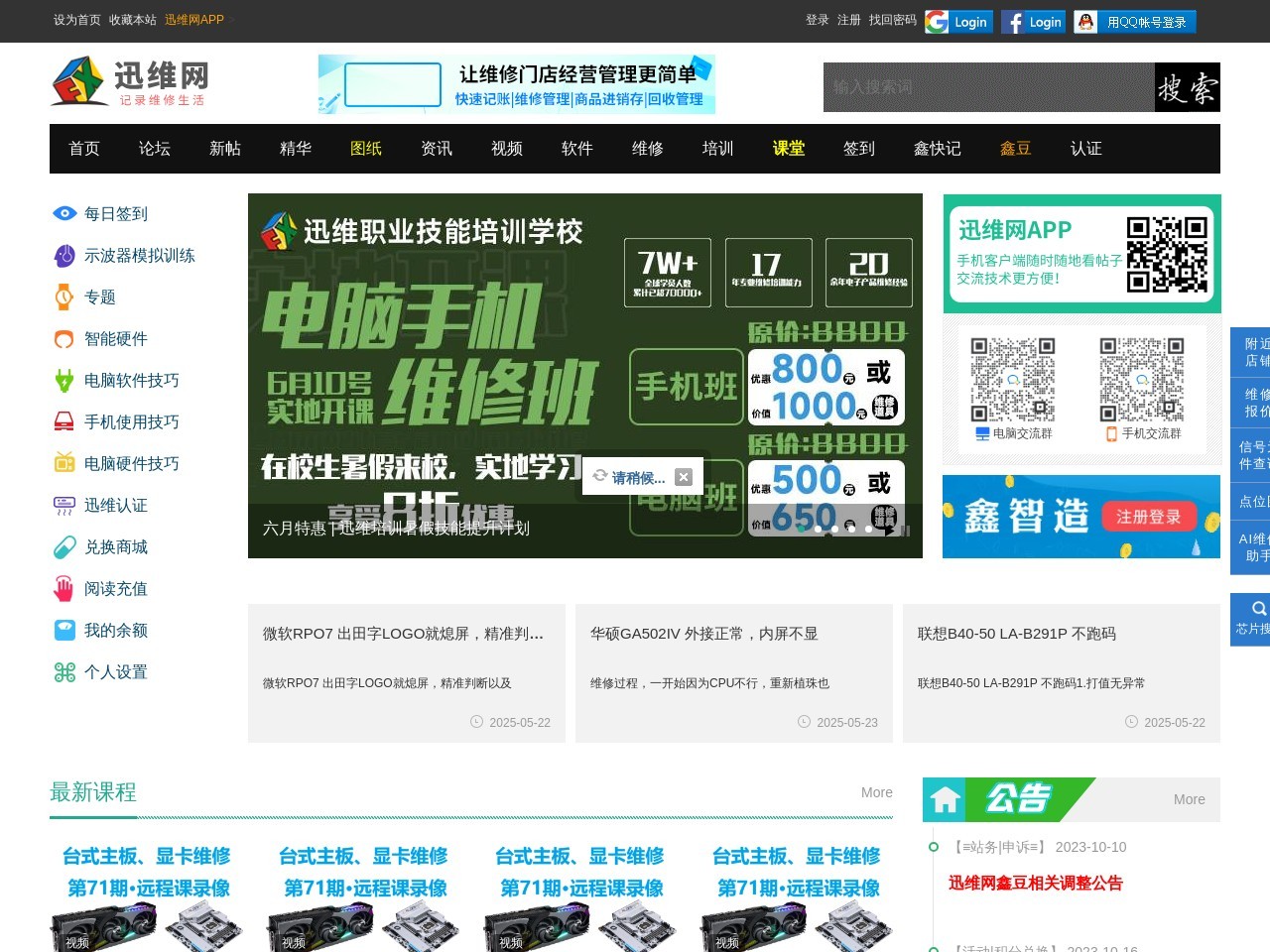Open the 华硕GA502IV 外接正常 article
1270x952 pixels.
coord(704,634)
